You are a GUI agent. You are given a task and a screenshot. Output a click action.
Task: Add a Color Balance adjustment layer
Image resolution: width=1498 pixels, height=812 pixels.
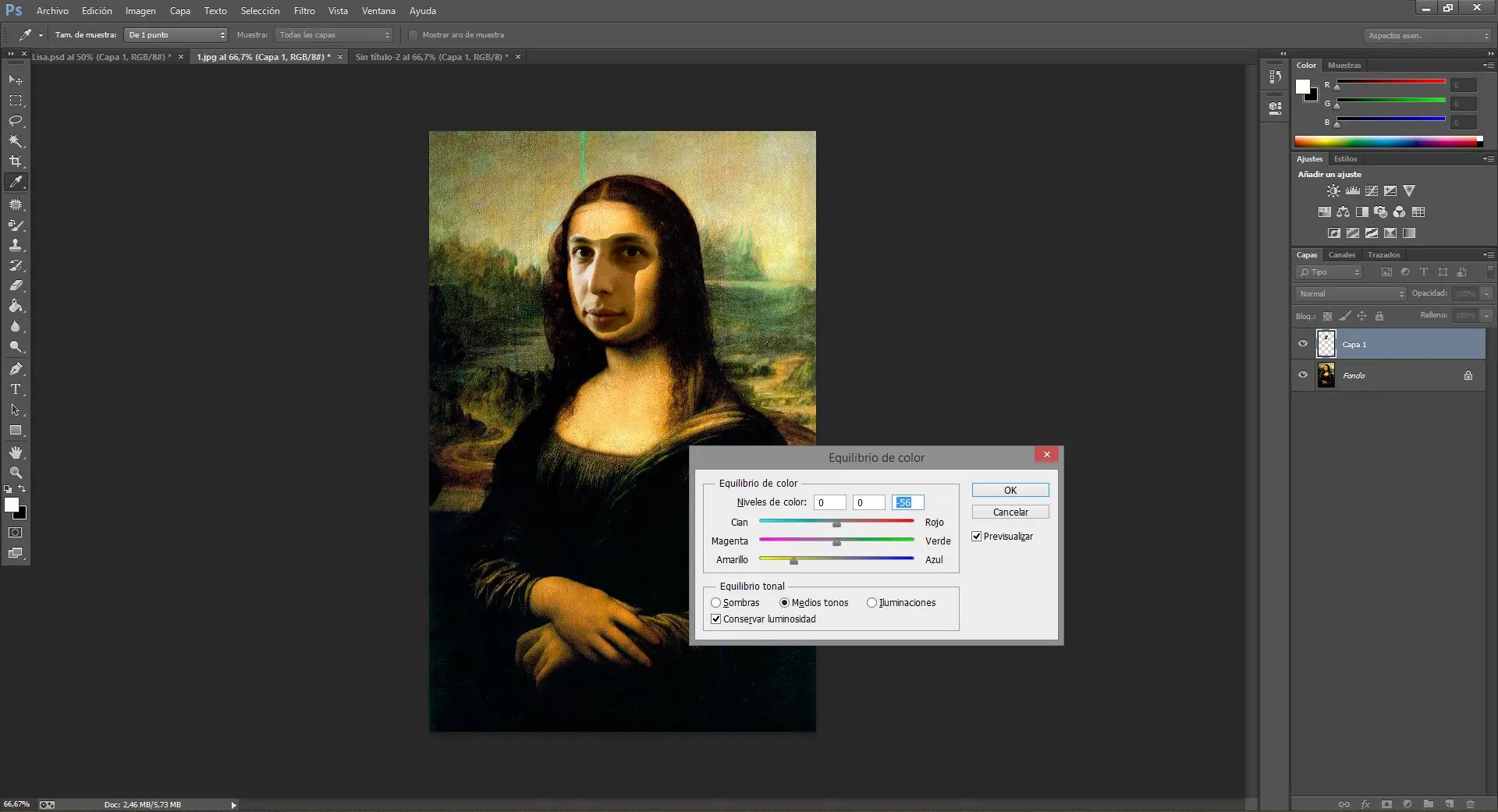1344,212
